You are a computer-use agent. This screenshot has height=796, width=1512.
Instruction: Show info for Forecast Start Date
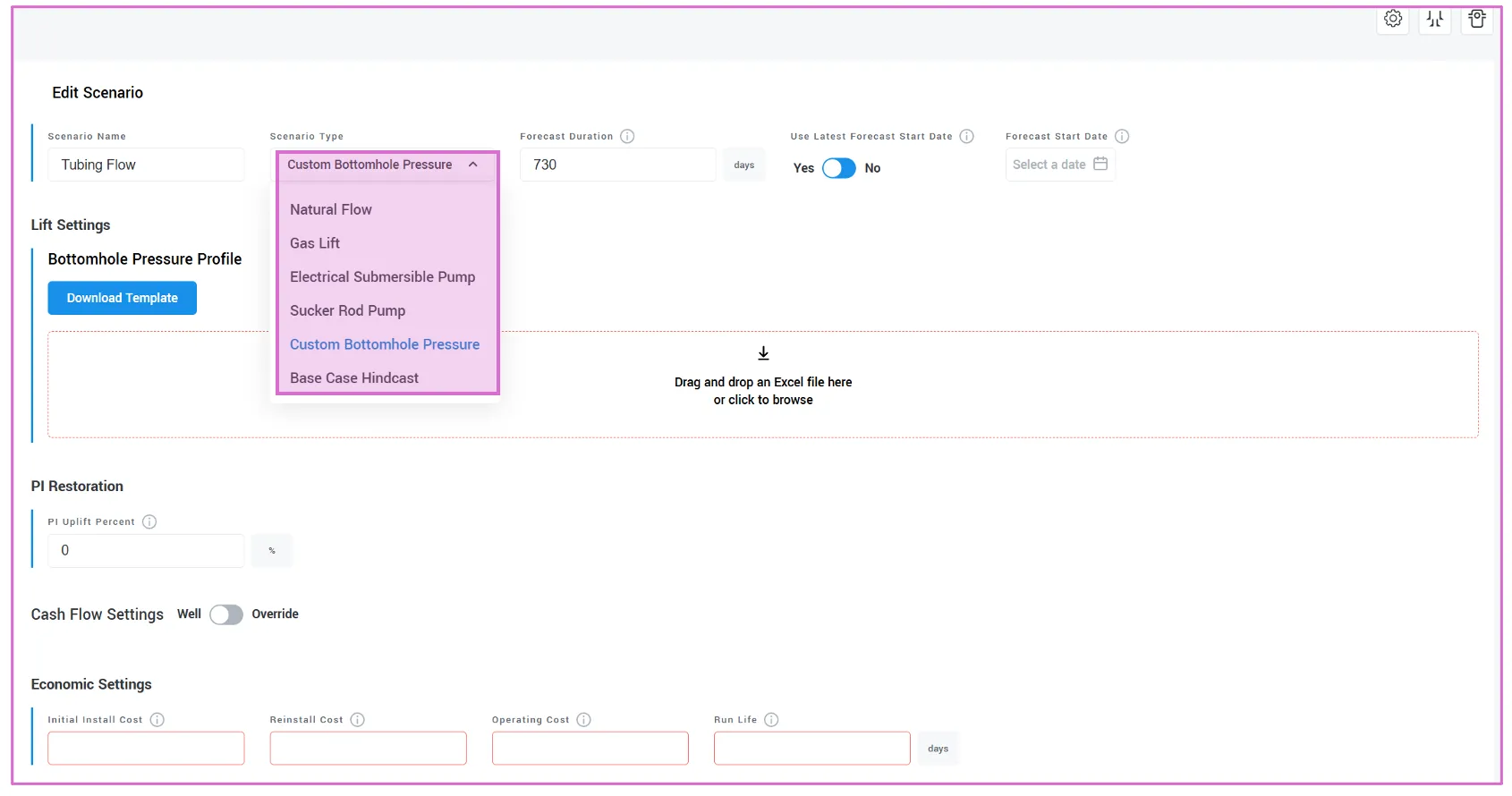(1122, 137)
